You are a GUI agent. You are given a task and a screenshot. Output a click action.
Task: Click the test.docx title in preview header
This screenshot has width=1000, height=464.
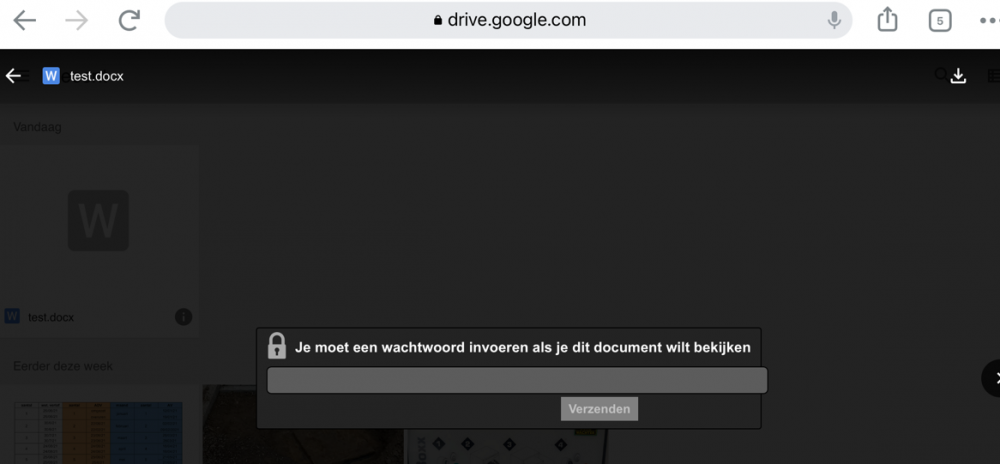tap(97, 76)
